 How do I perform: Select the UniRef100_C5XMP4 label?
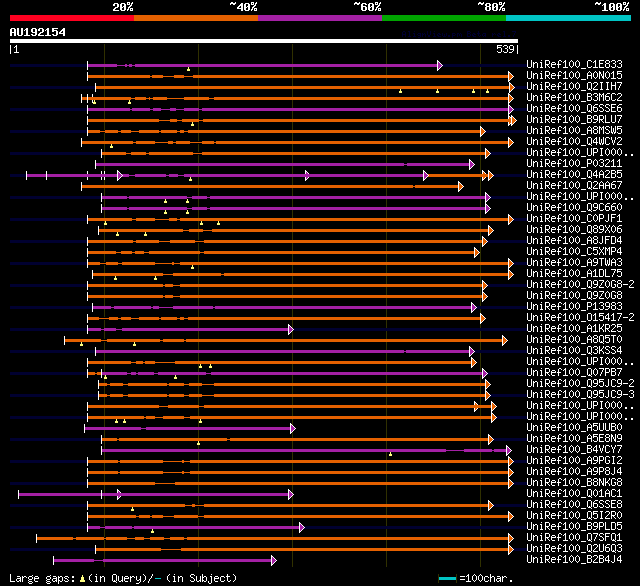point(574,251)
